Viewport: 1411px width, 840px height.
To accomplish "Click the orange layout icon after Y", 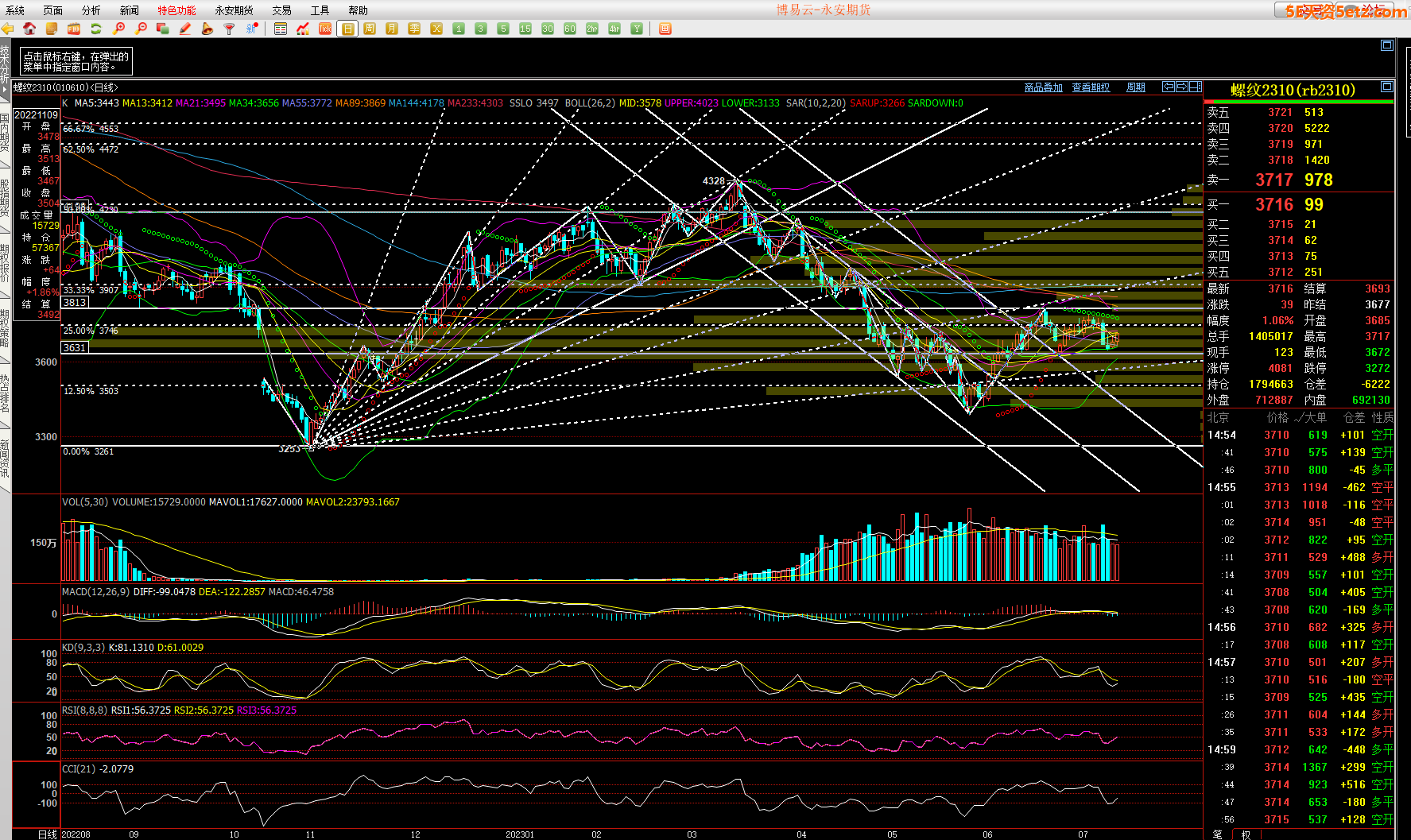I will click(665, 29).
